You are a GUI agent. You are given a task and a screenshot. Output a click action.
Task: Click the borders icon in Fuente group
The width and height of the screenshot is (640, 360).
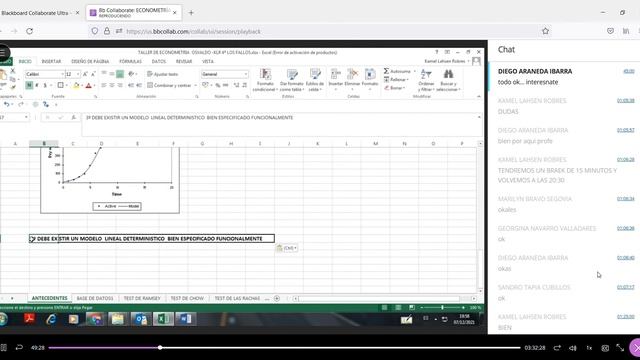[x=60, y=85]
